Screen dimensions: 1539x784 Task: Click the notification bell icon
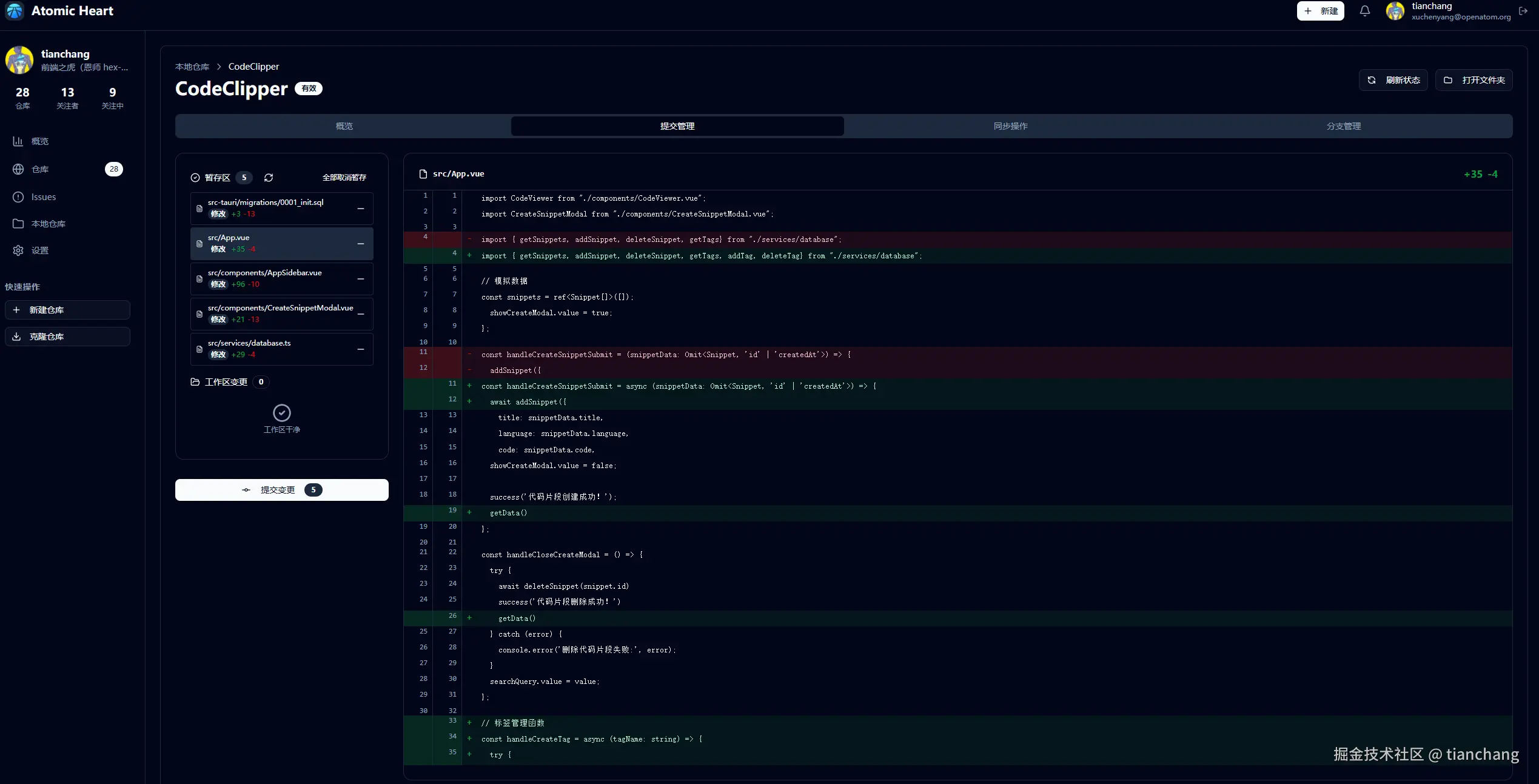pos(1364,11)
